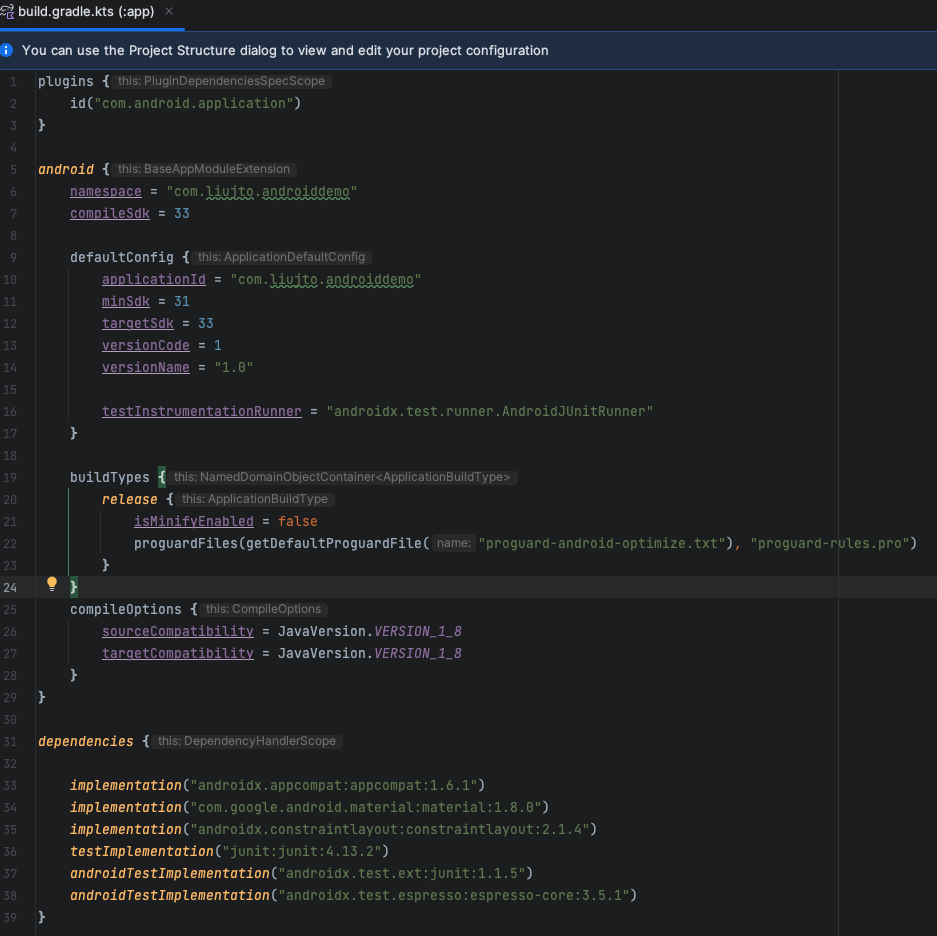
Task: Click the highlighted opening brace after buildTypes
Action: [x=162, y=477]
